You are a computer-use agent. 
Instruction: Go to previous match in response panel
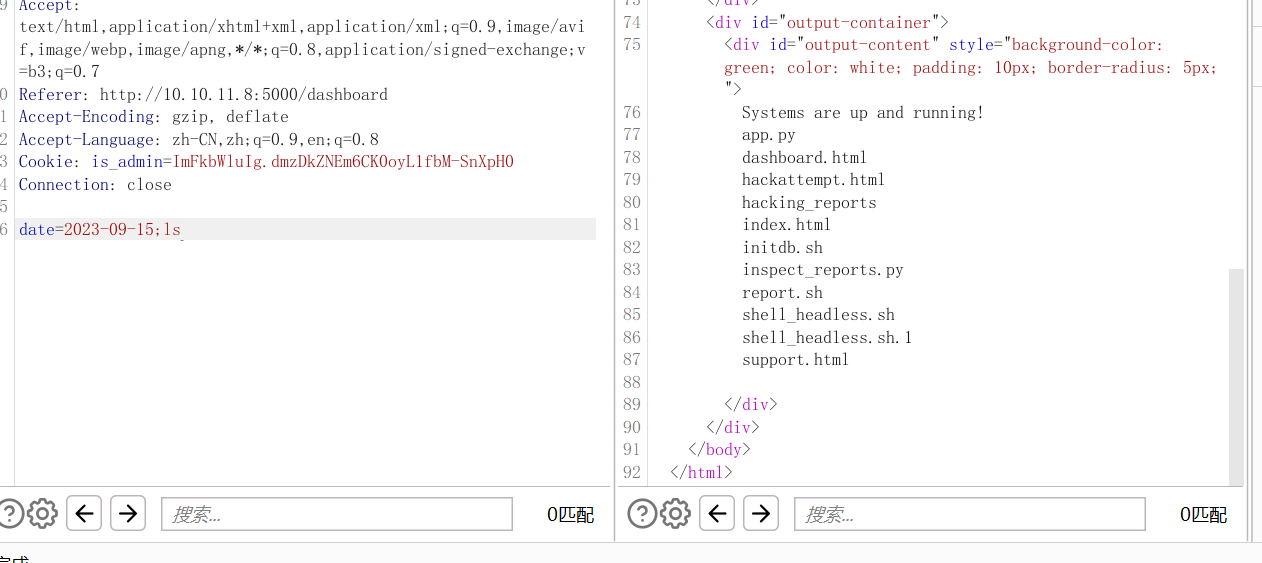[x=717, y=514]
